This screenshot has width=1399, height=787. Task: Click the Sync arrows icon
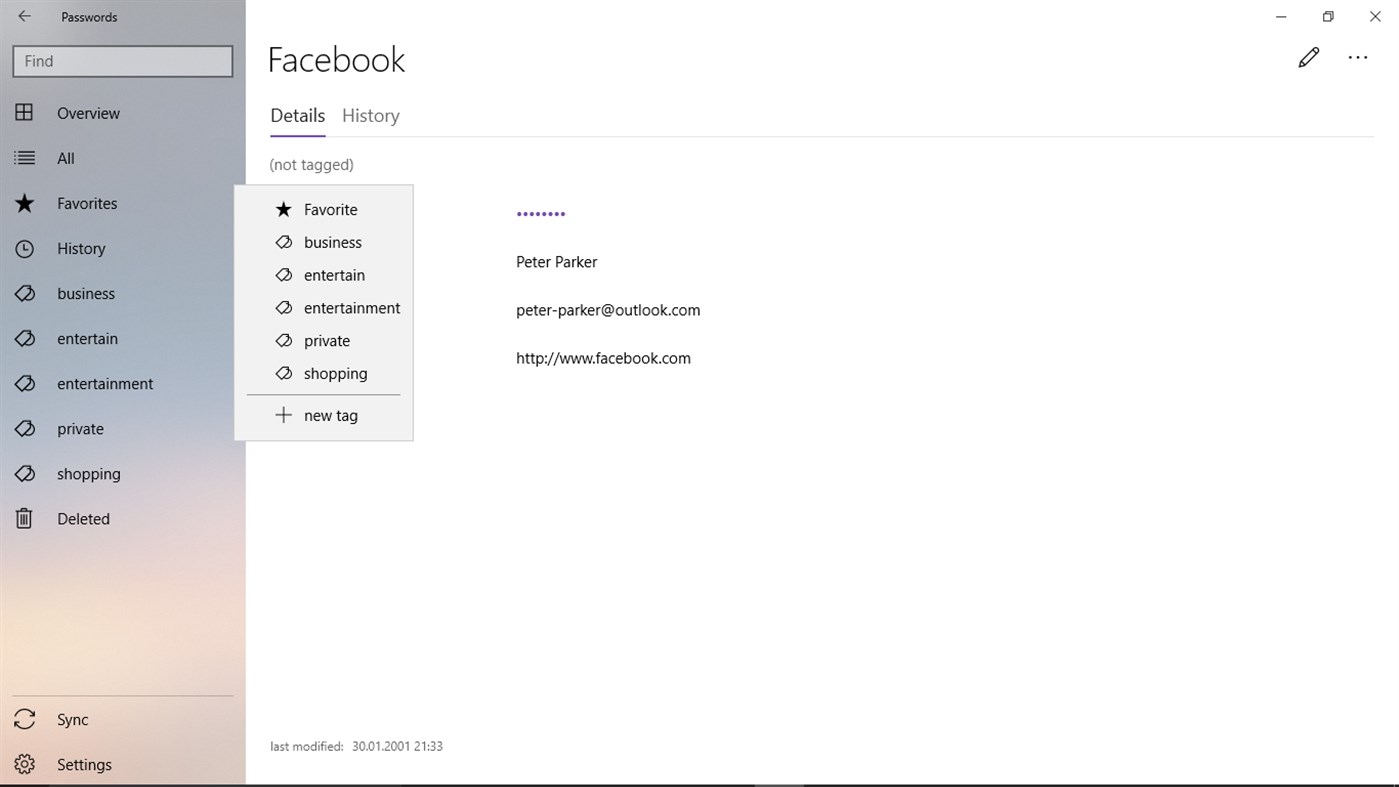(x=24, y=719)
